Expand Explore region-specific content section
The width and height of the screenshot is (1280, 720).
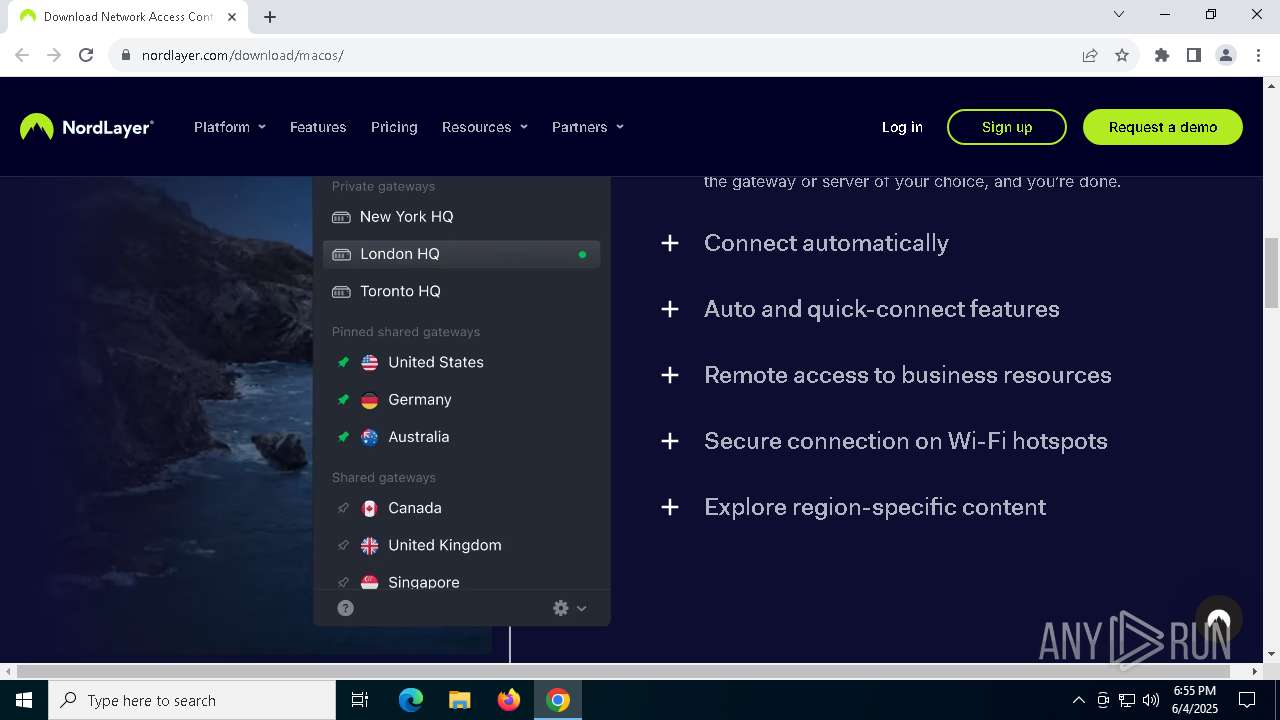click(x=853, y=507)
